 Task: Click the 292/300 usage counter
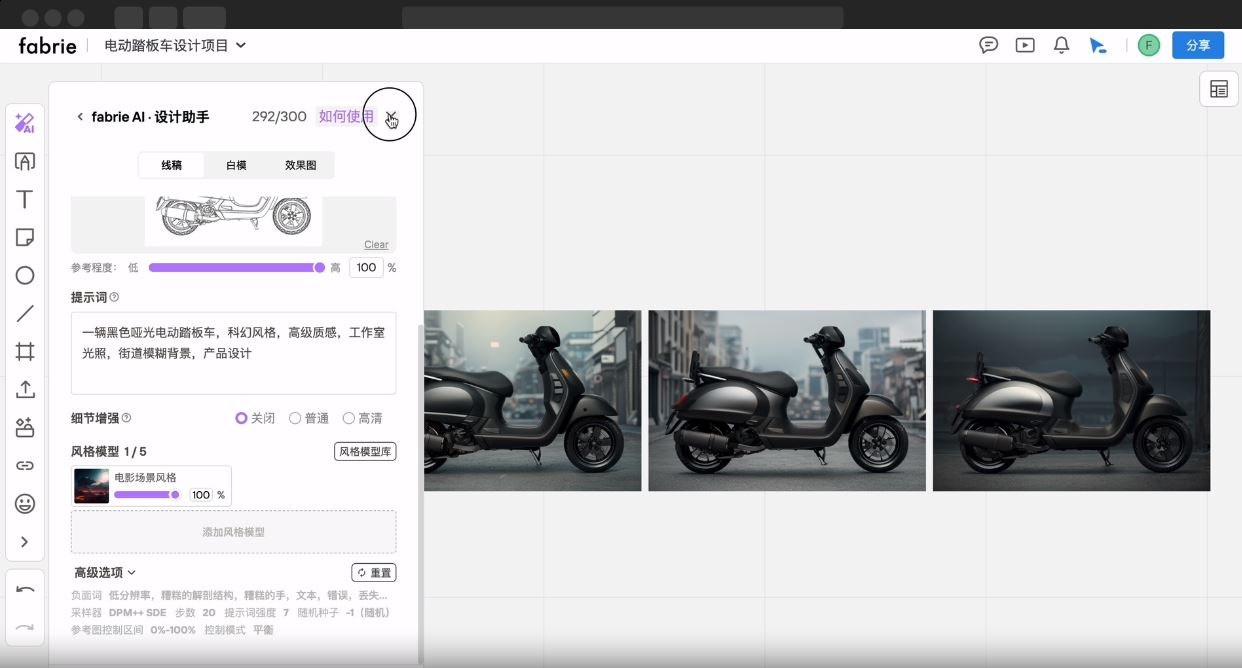pyautogui.click(x=279, y=117)
